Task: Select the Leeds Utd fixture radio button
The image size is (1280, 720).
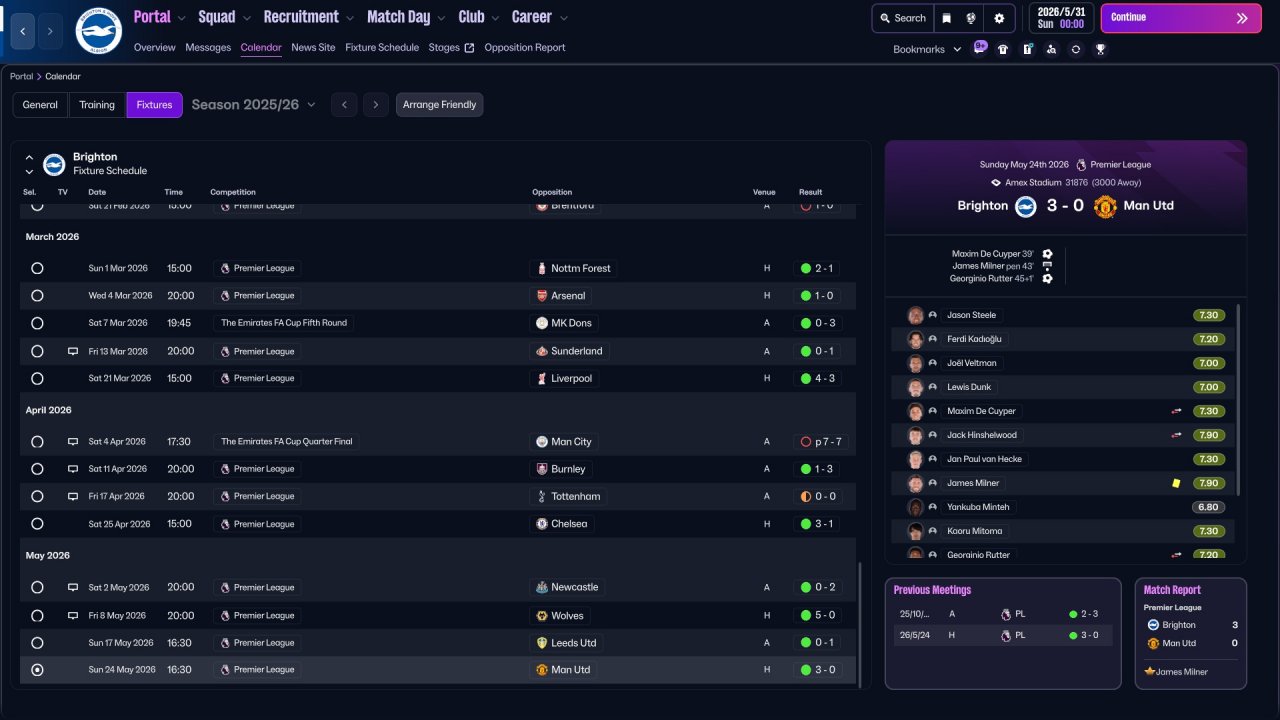Action: [37, 643]
